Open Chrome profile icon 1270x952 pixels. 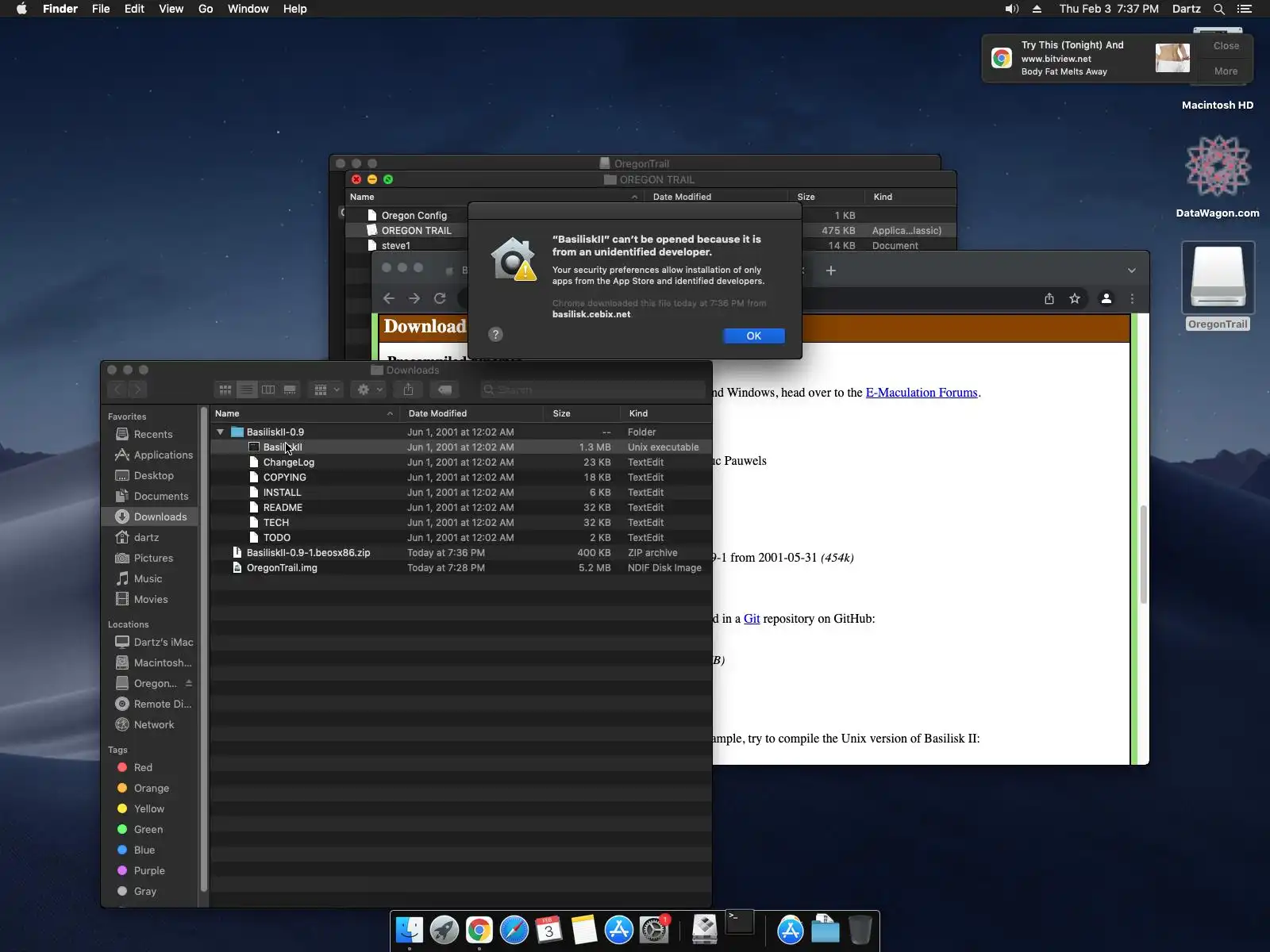point(1106,298)
